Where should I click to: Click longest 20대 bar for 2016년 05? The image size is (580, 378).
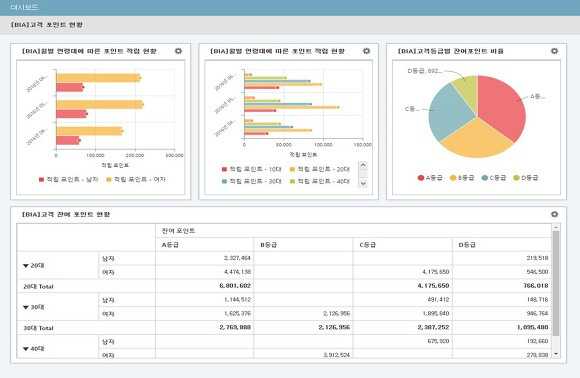291,107
